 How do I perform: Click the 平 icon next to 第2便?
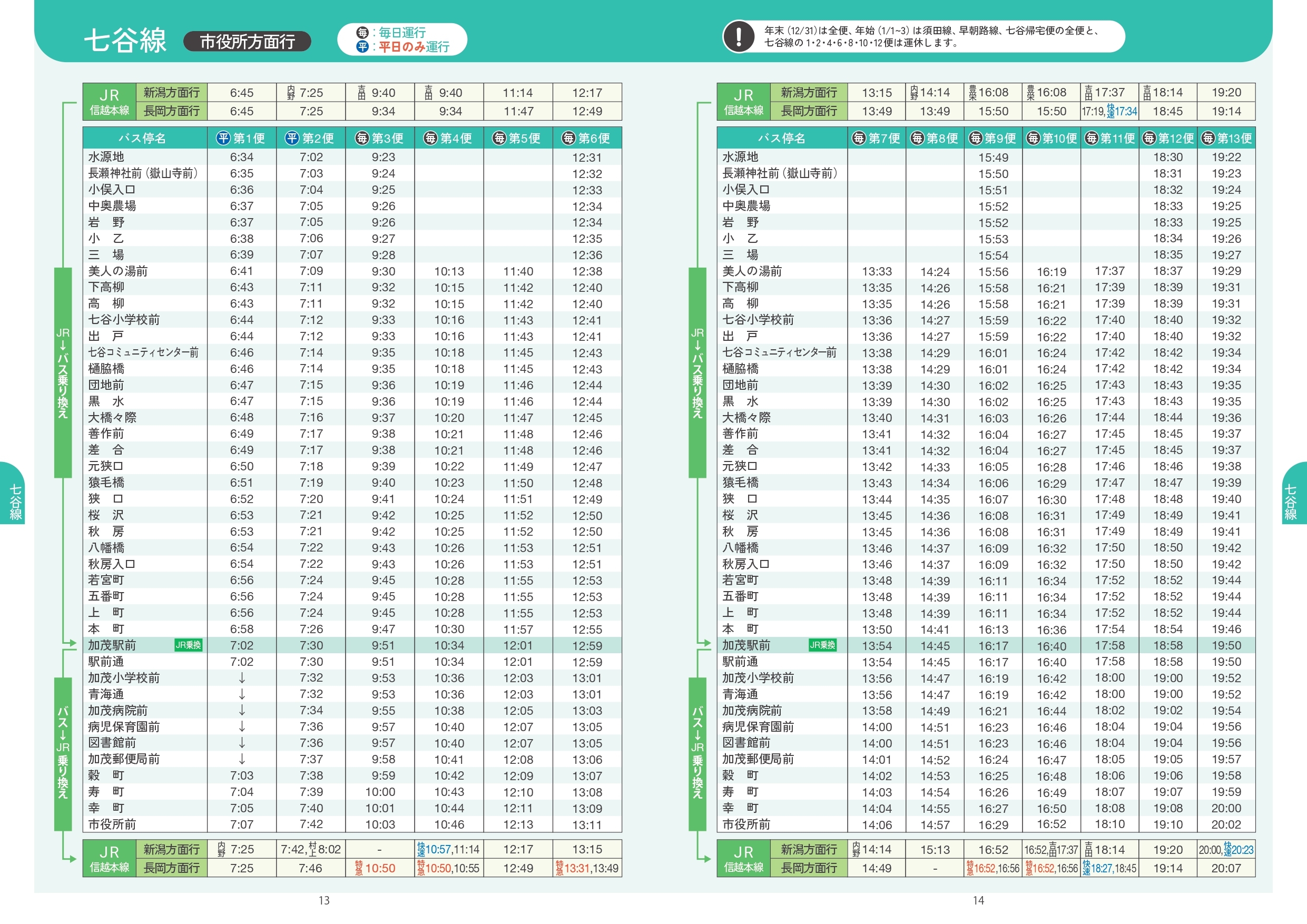coord(292,139)
